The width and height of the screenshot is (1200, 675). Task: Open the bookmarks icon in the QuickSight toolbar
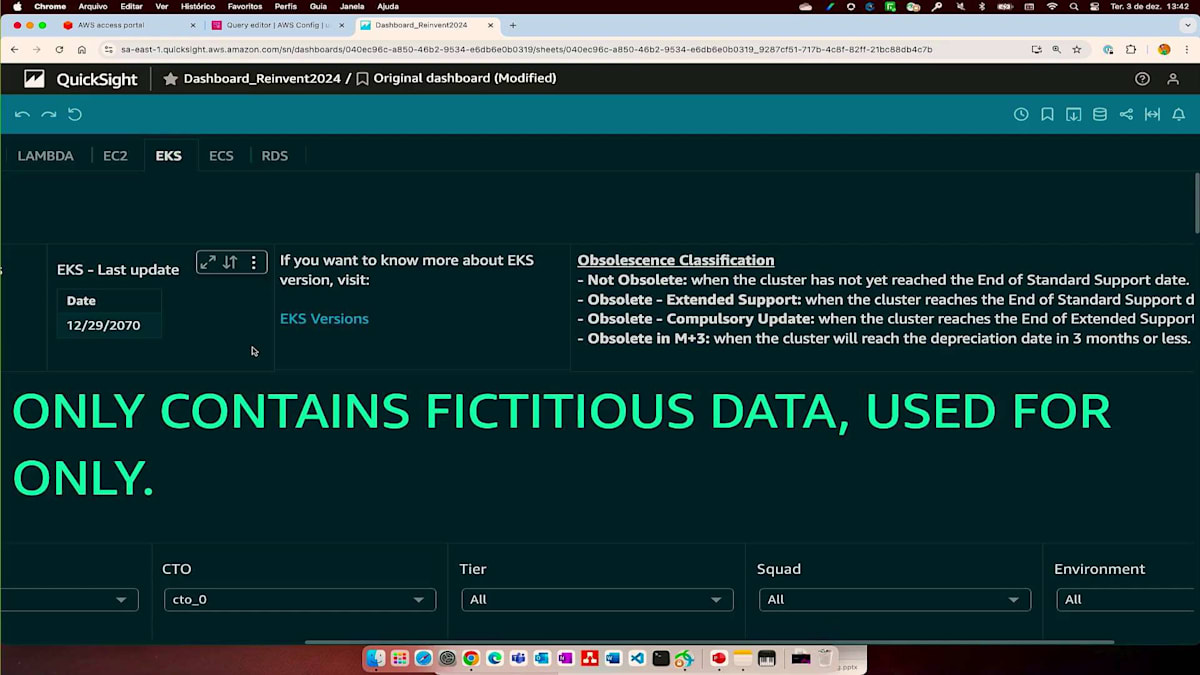pyautogui.click(x=1047, y=114)
